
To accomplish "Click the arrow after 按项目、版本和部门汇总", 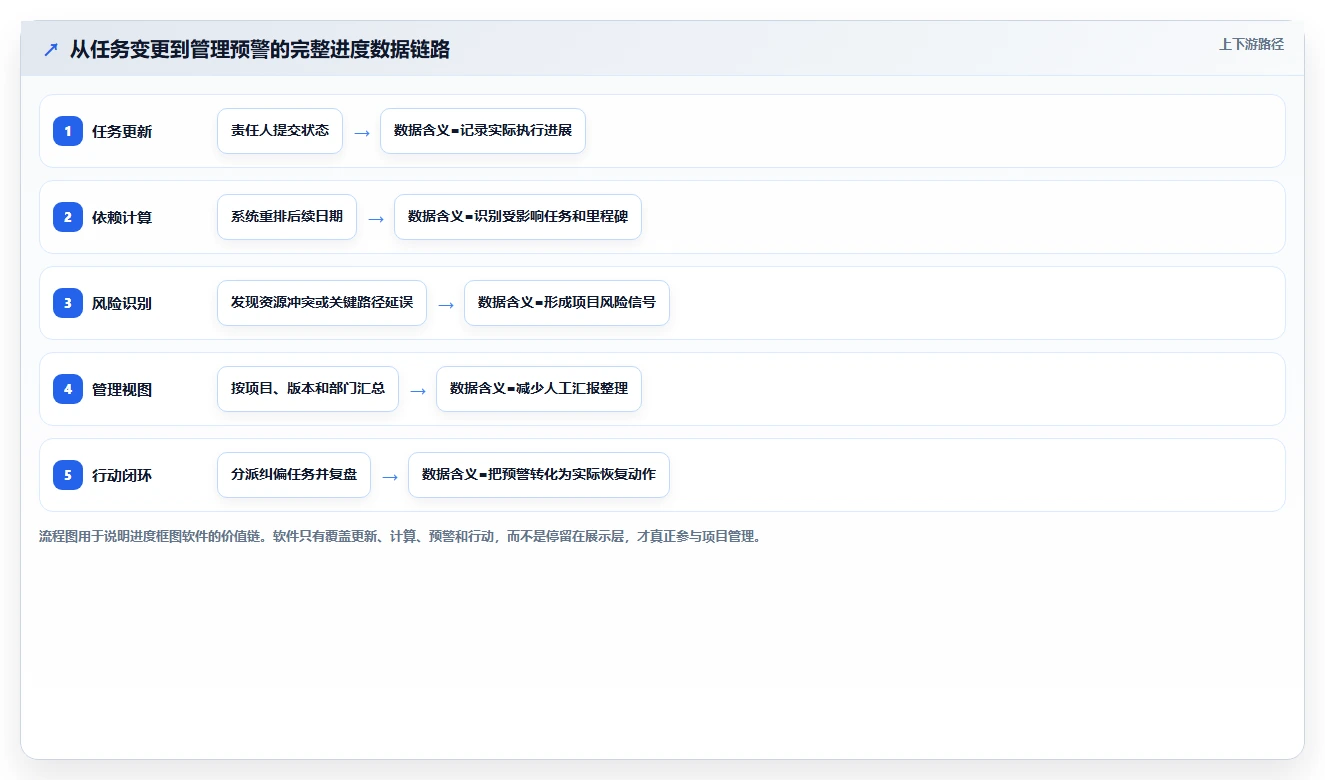I will pos(418,391).
